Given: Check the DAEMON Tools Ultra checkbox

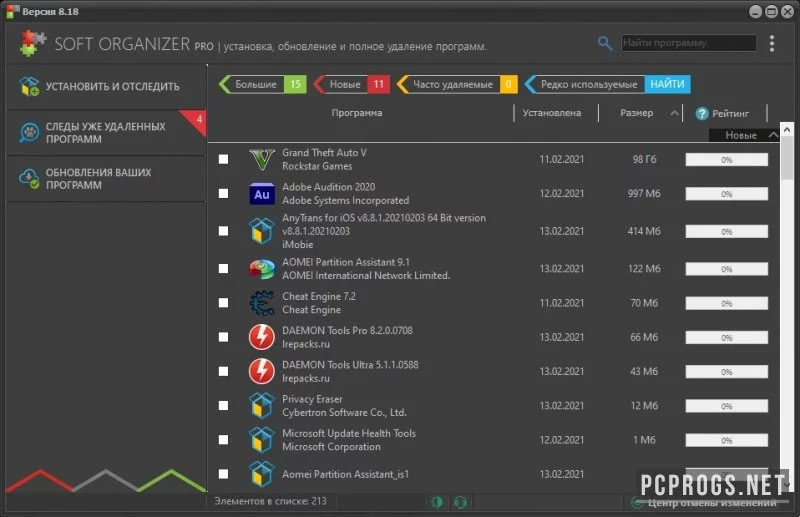Looking at the screenshot, I should [223, 371].
